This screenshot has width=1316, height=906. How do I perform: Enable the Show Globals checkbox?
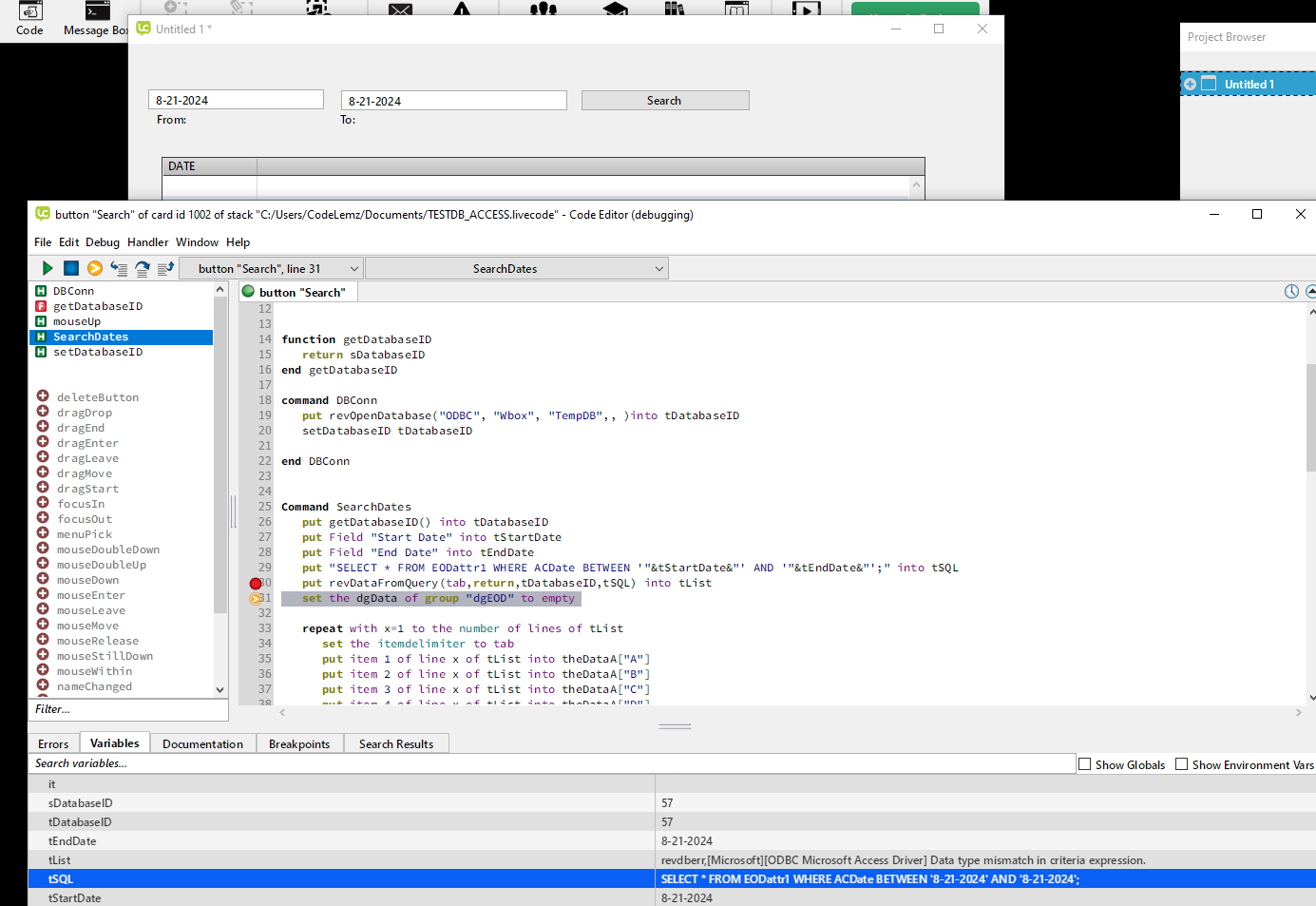tap(1085, 764)
